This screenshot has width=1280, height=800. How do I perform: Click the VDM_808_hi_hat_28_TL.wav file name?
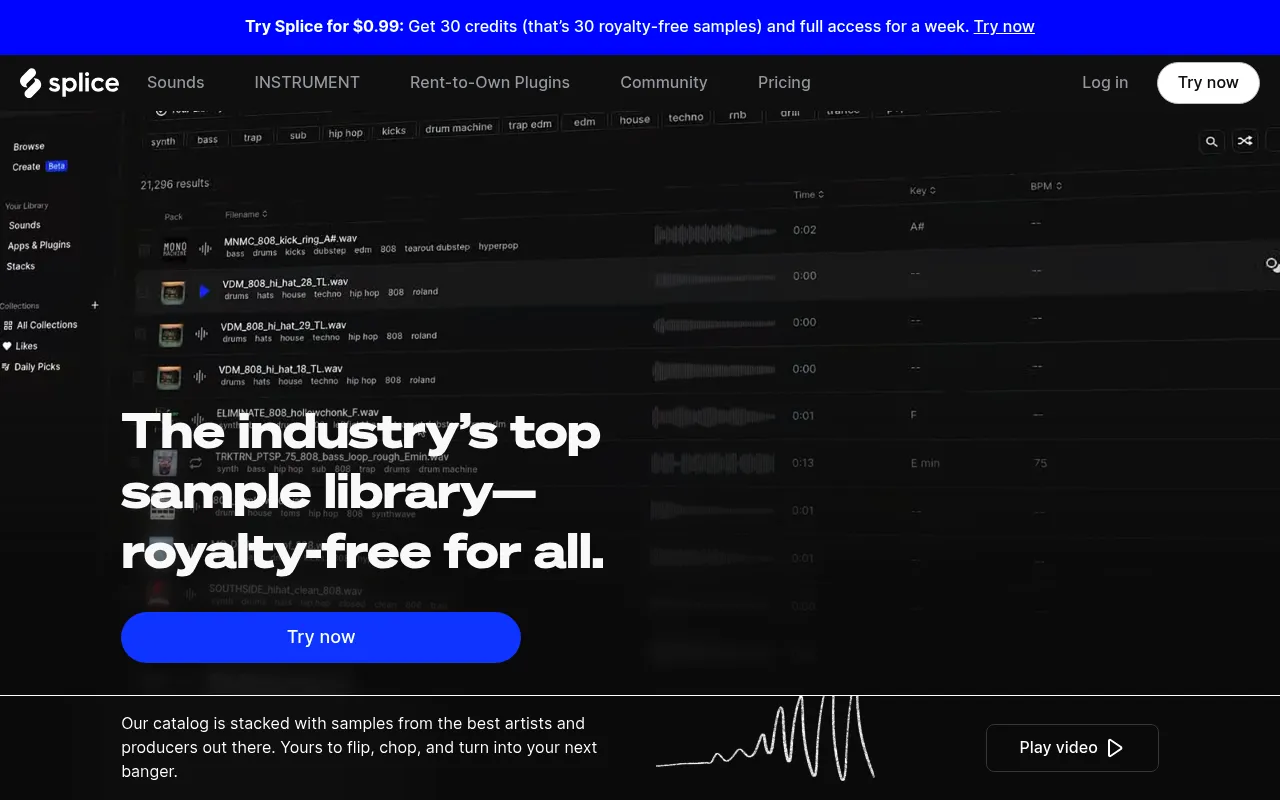(x=286, y=283)
